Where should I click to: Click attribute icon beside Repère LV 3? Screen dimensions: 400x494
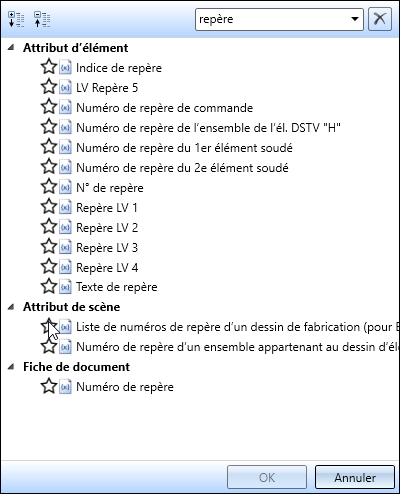(x=65, y=248)
